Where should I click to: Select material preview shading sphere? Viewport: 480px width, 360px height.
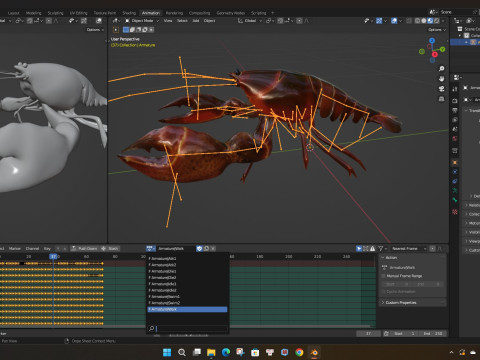pos(430,21)
